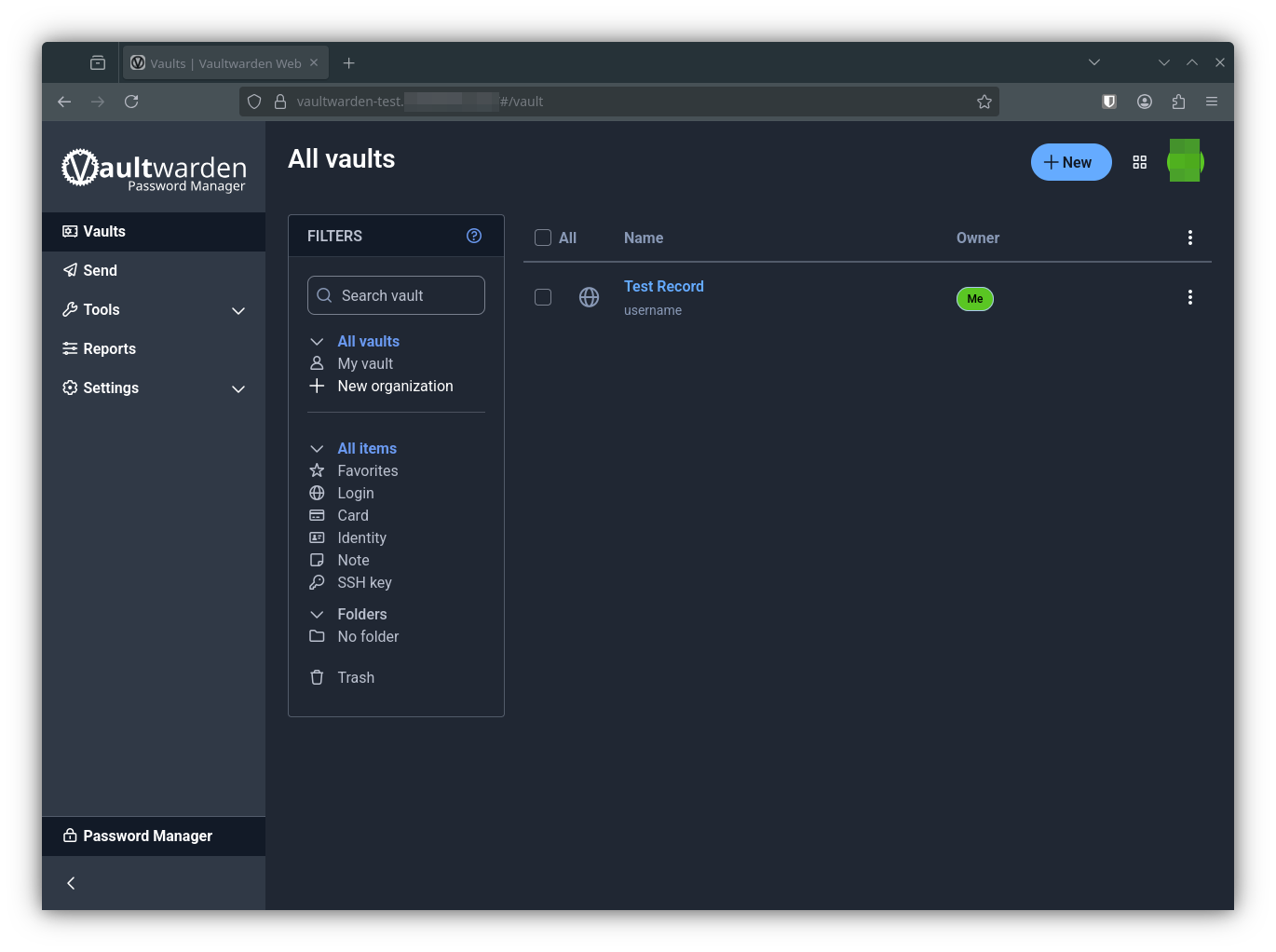Bookmark this page with the star icon
Viewport: 1276px width, 952px height.
pos(984,102)
